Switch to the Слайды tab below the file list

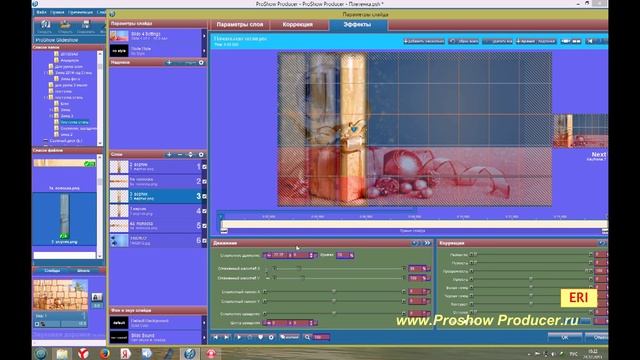(52, 271)
